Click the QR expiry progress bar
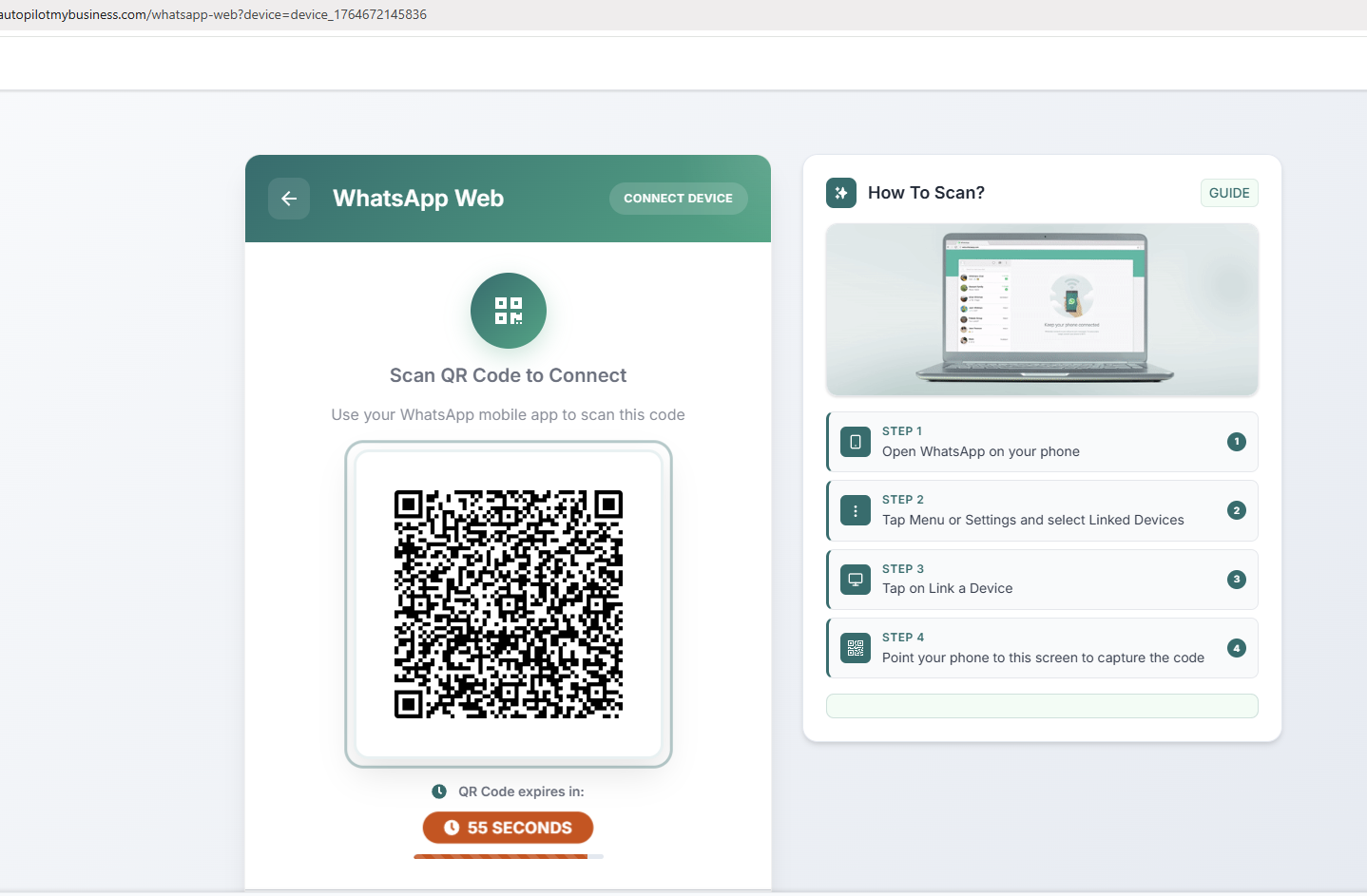1367x896 pixels. pyautogui.click(x=508, y=856)
